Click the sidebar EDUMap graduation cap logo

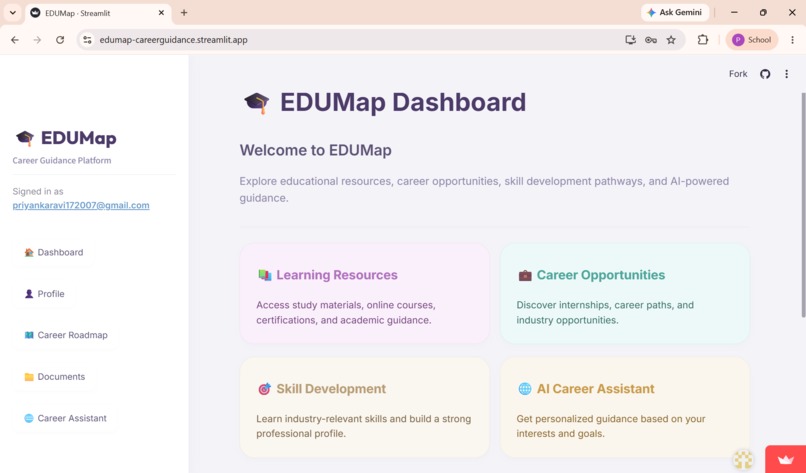(x=24, y=138)
